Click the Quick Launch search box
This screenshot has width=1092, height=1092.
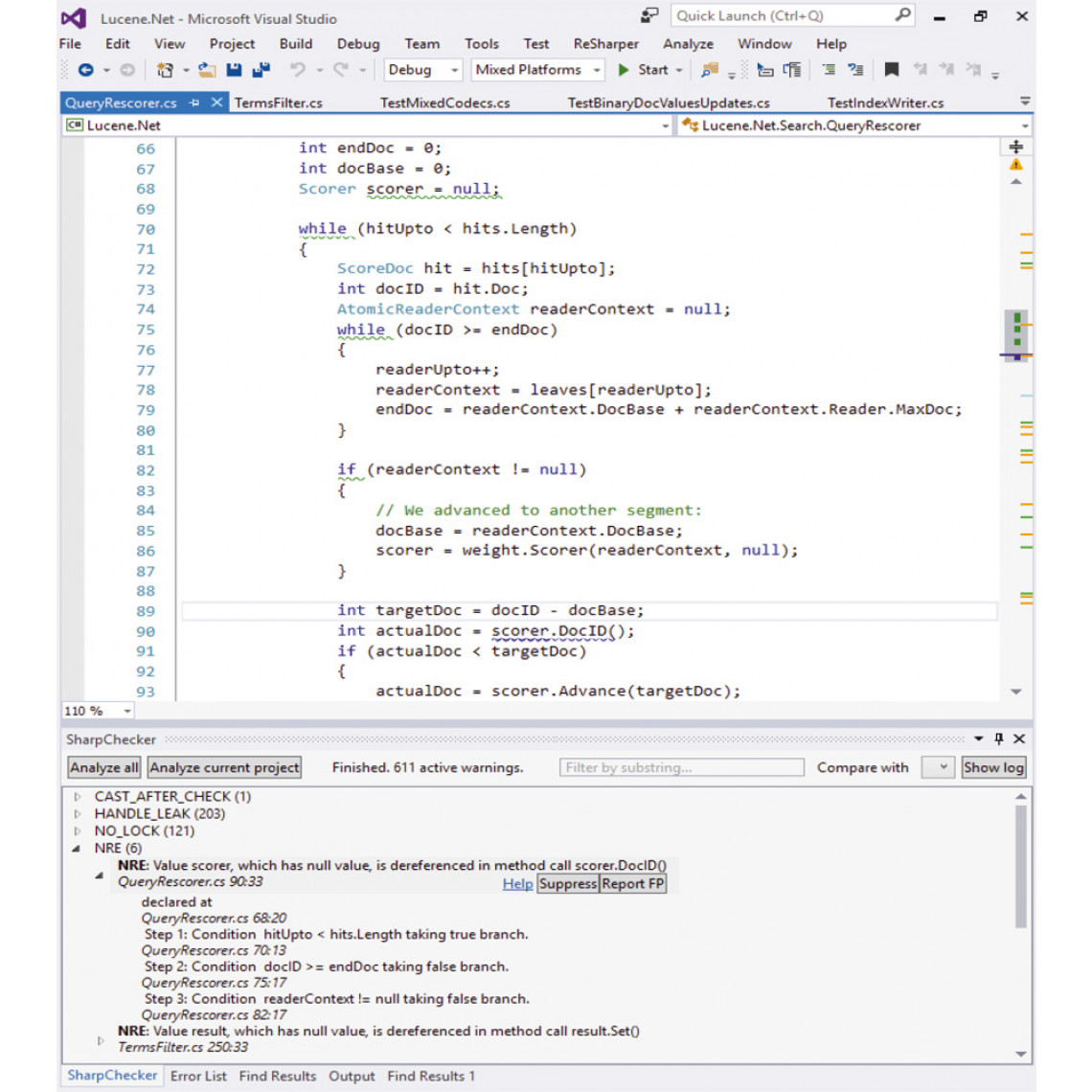point(792,15)
